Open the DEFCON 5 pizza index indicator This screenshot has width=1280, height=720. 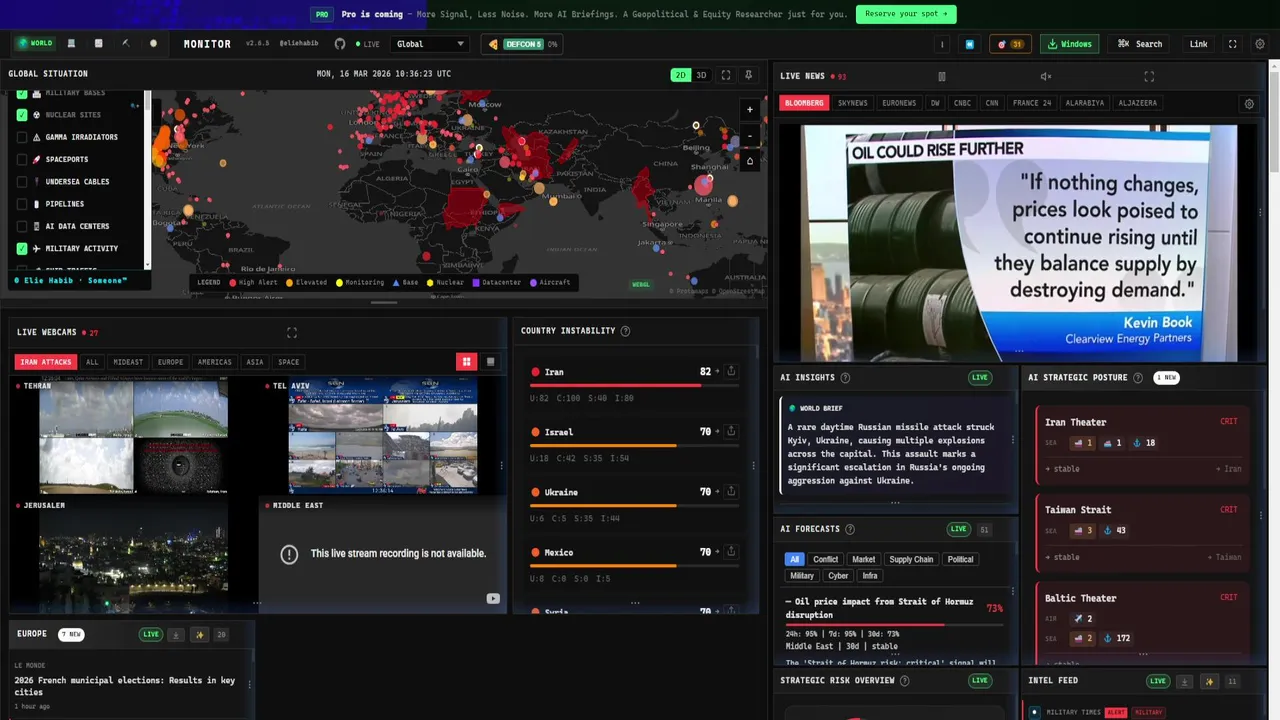(x=522, y=44)
